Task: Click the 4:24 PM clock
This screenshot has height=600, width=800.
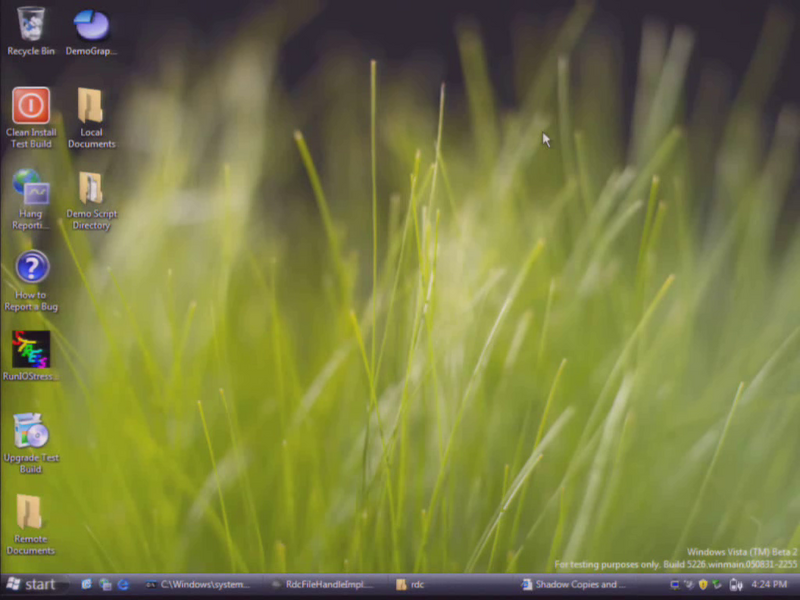Action: pyautogui.click(x=769, y=585)
